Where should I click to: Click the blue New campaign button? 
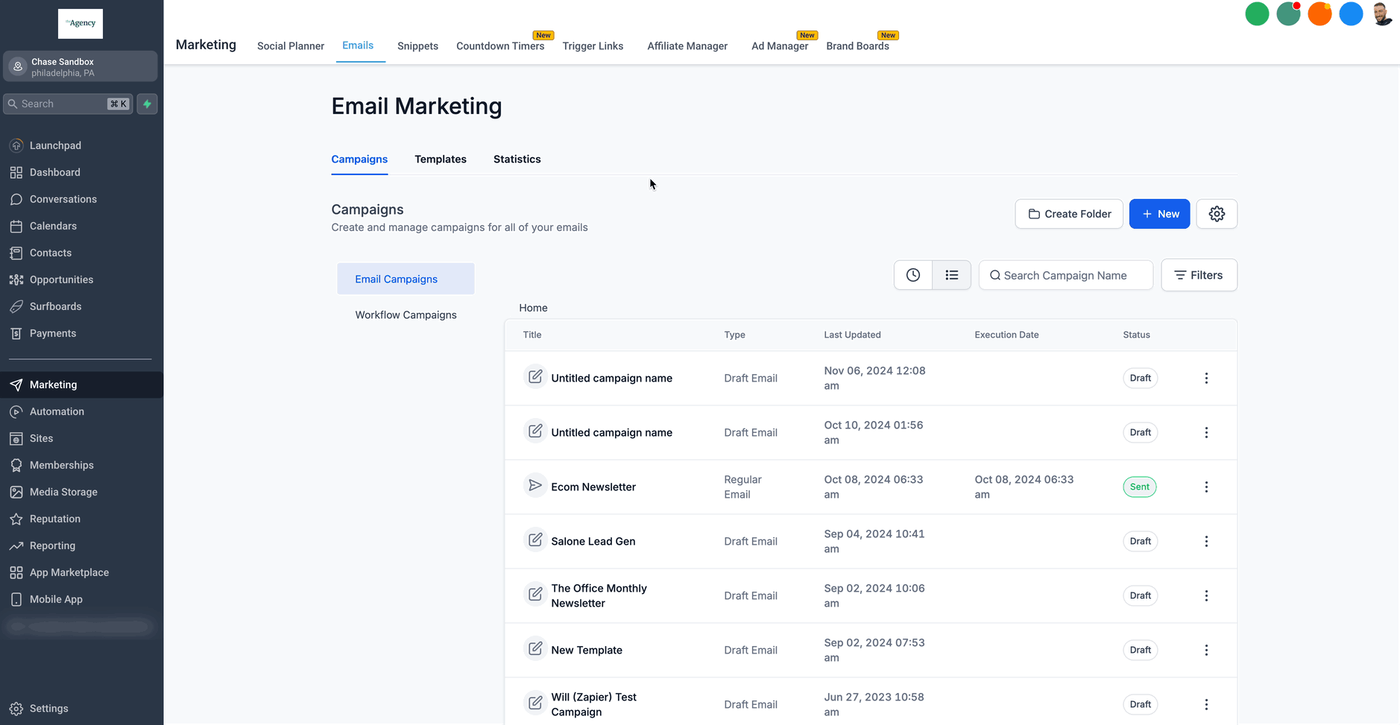click(1159, 214)
